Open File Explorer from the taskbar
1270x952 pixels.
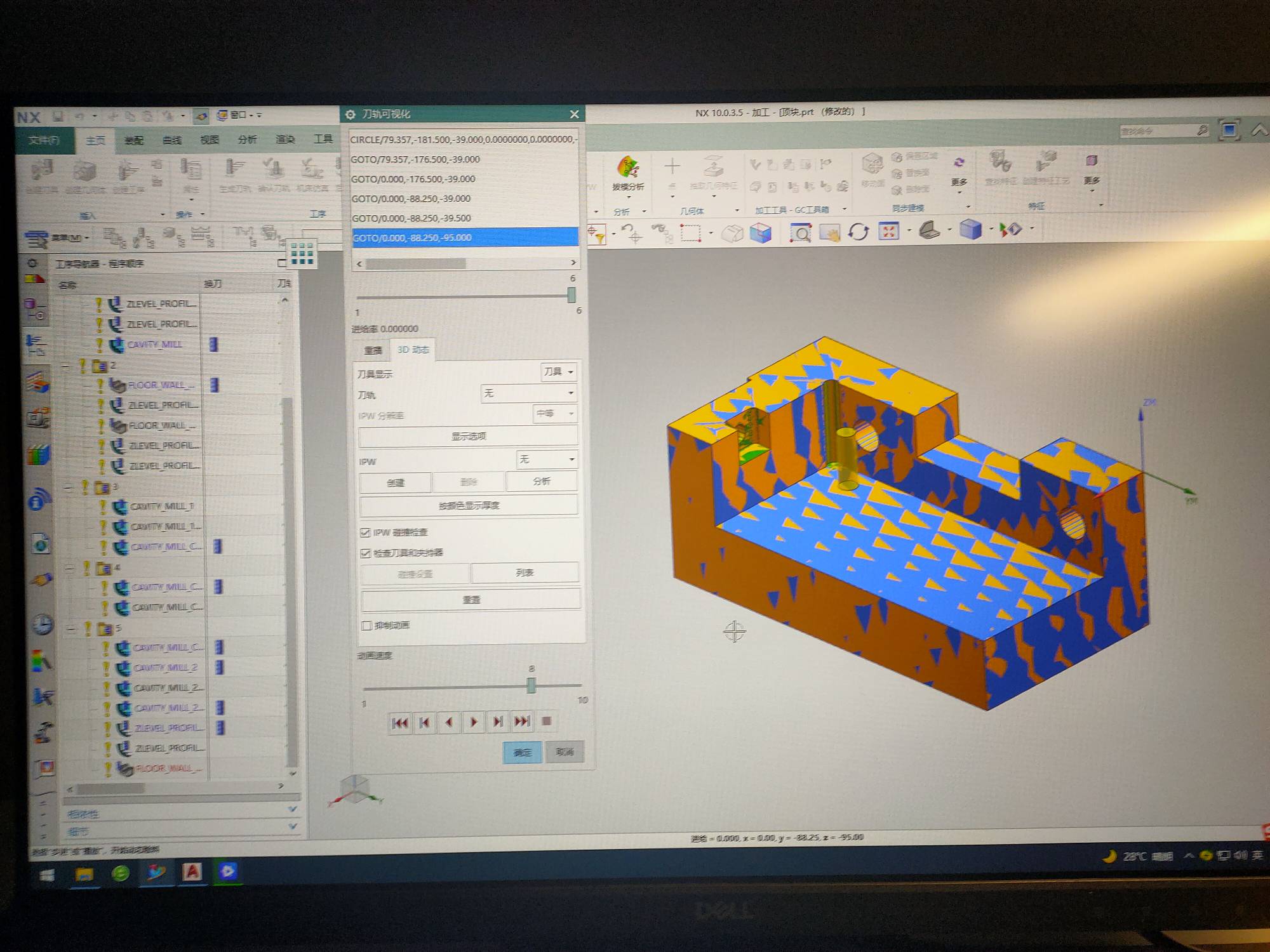pos(84,875)
